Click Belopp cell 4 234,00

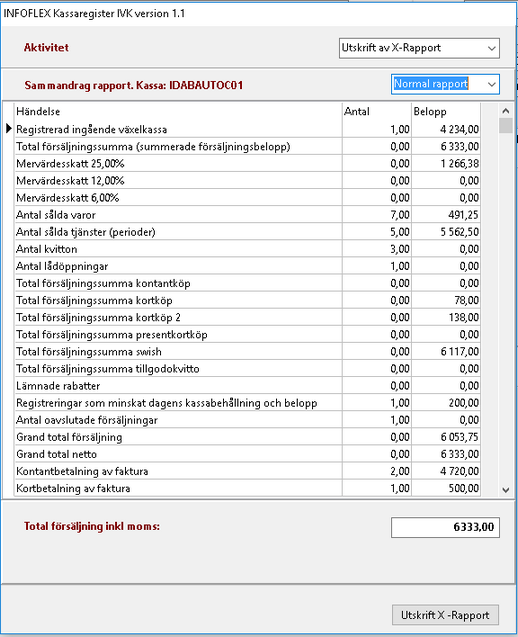coord(446,129)
